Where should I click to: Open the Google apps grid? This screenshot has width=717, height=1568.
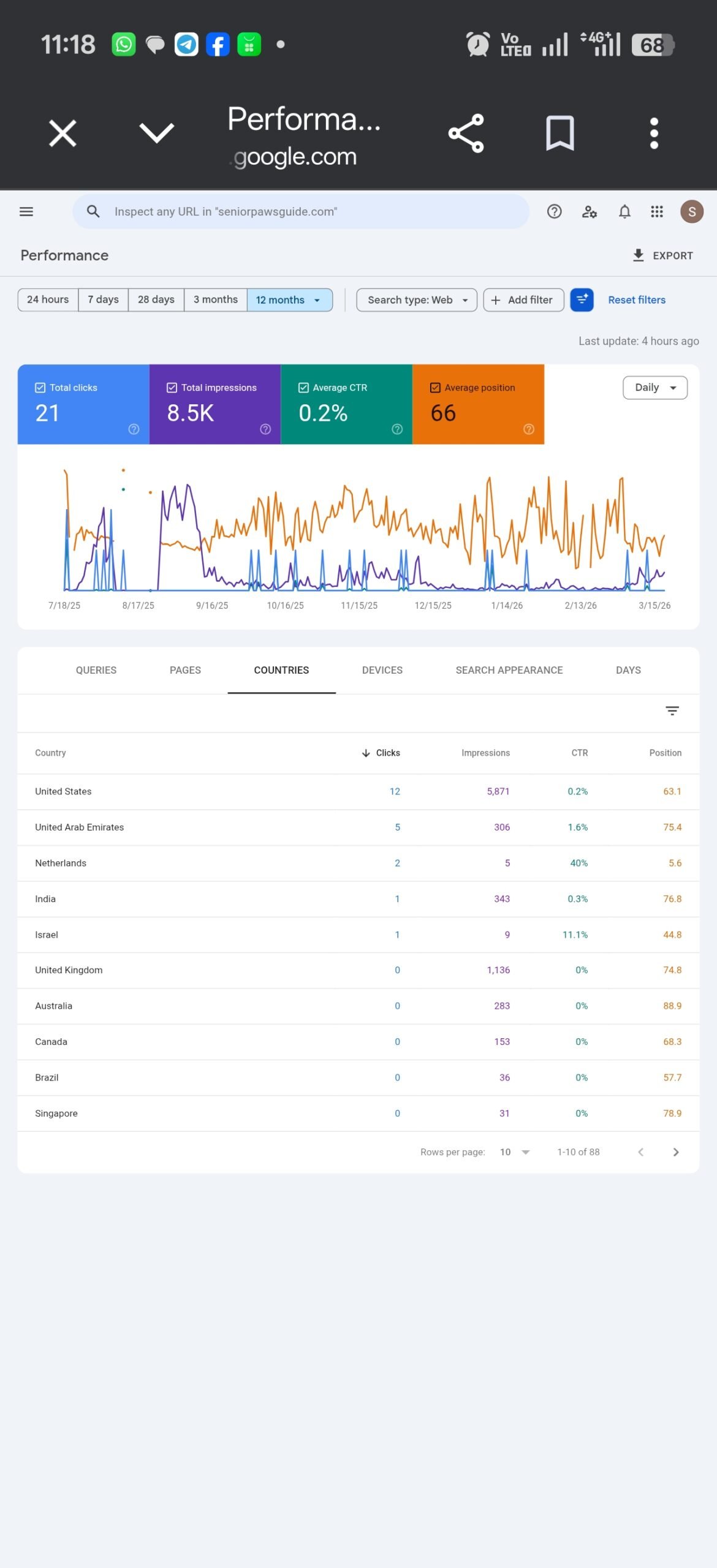657,212
